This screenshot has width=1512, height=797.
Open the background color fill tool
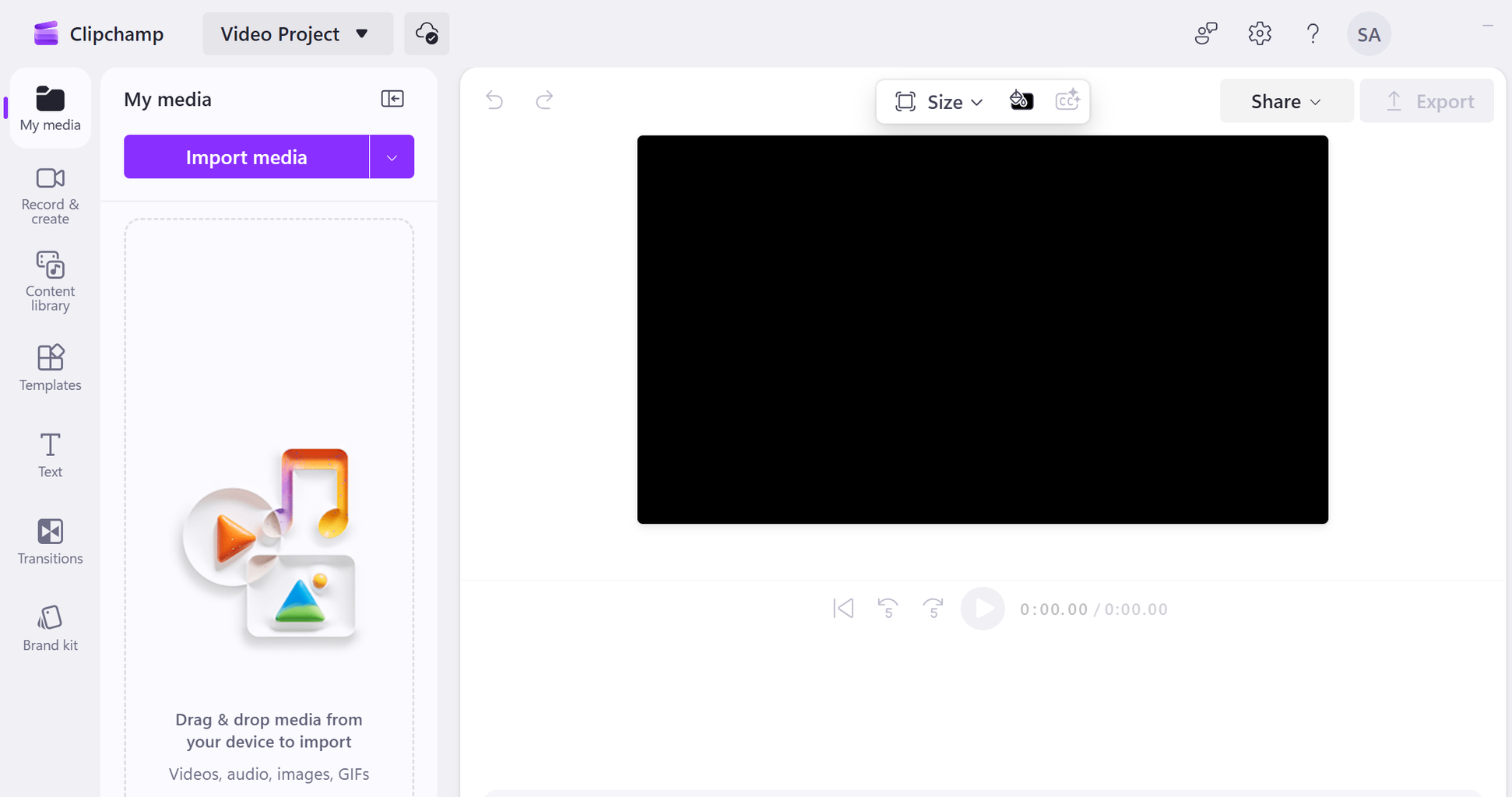[x=1021, y=100]
